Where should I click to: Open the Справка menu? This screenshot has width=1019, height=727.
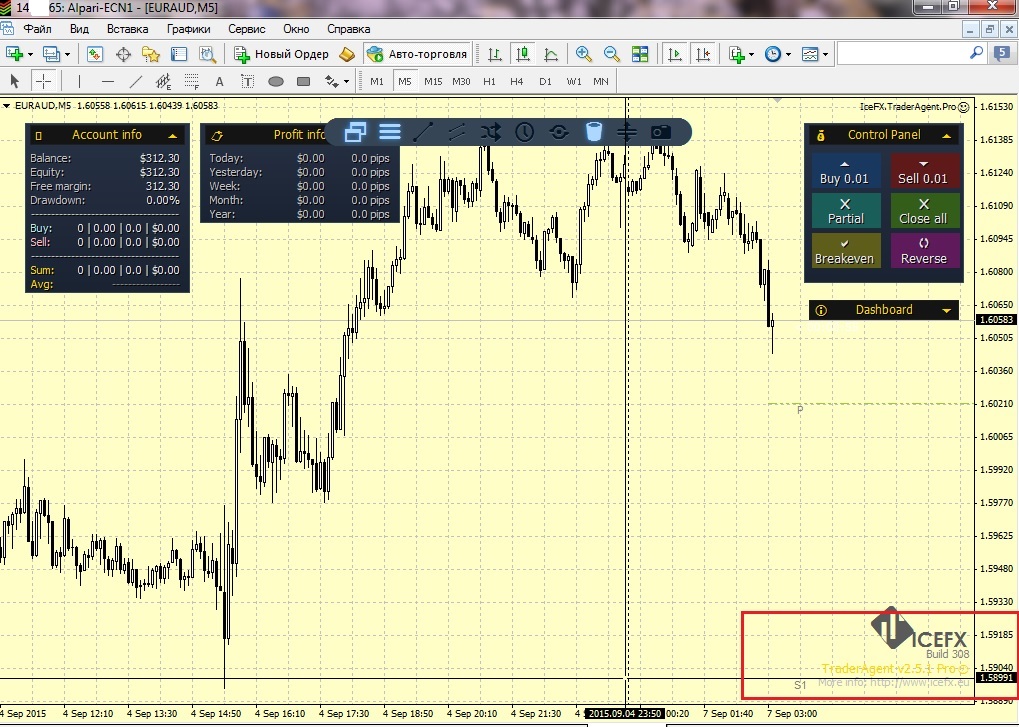pos(349,29)
